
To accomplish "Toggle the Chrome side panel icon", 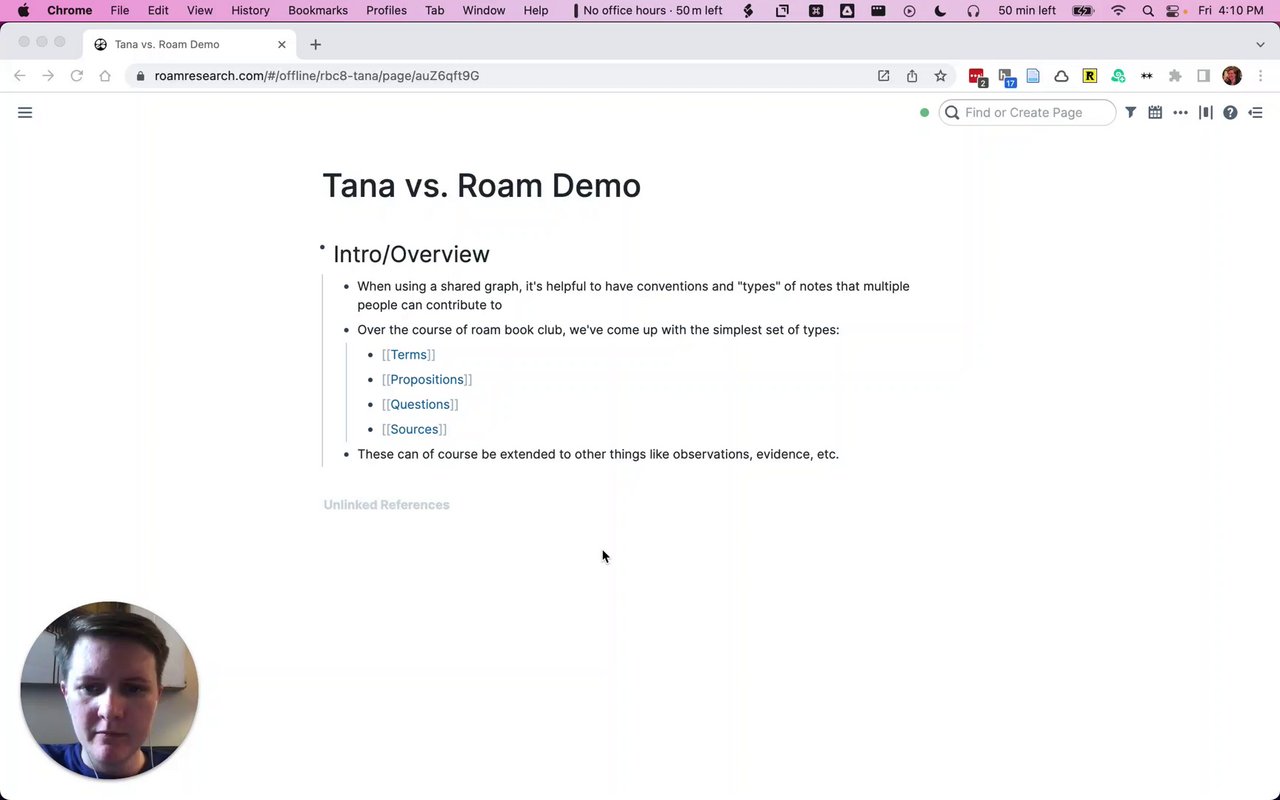I will coord(1204,76).
